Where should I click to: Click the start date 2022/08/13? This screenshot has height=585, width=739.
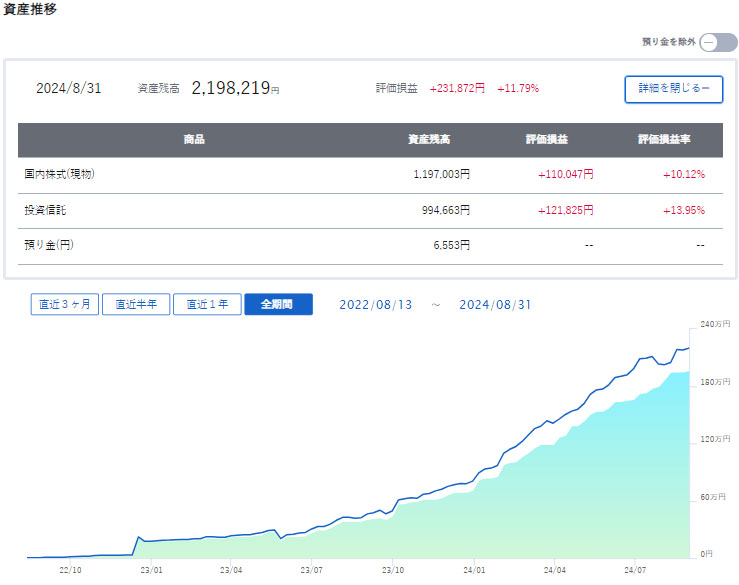pos(377,305)
